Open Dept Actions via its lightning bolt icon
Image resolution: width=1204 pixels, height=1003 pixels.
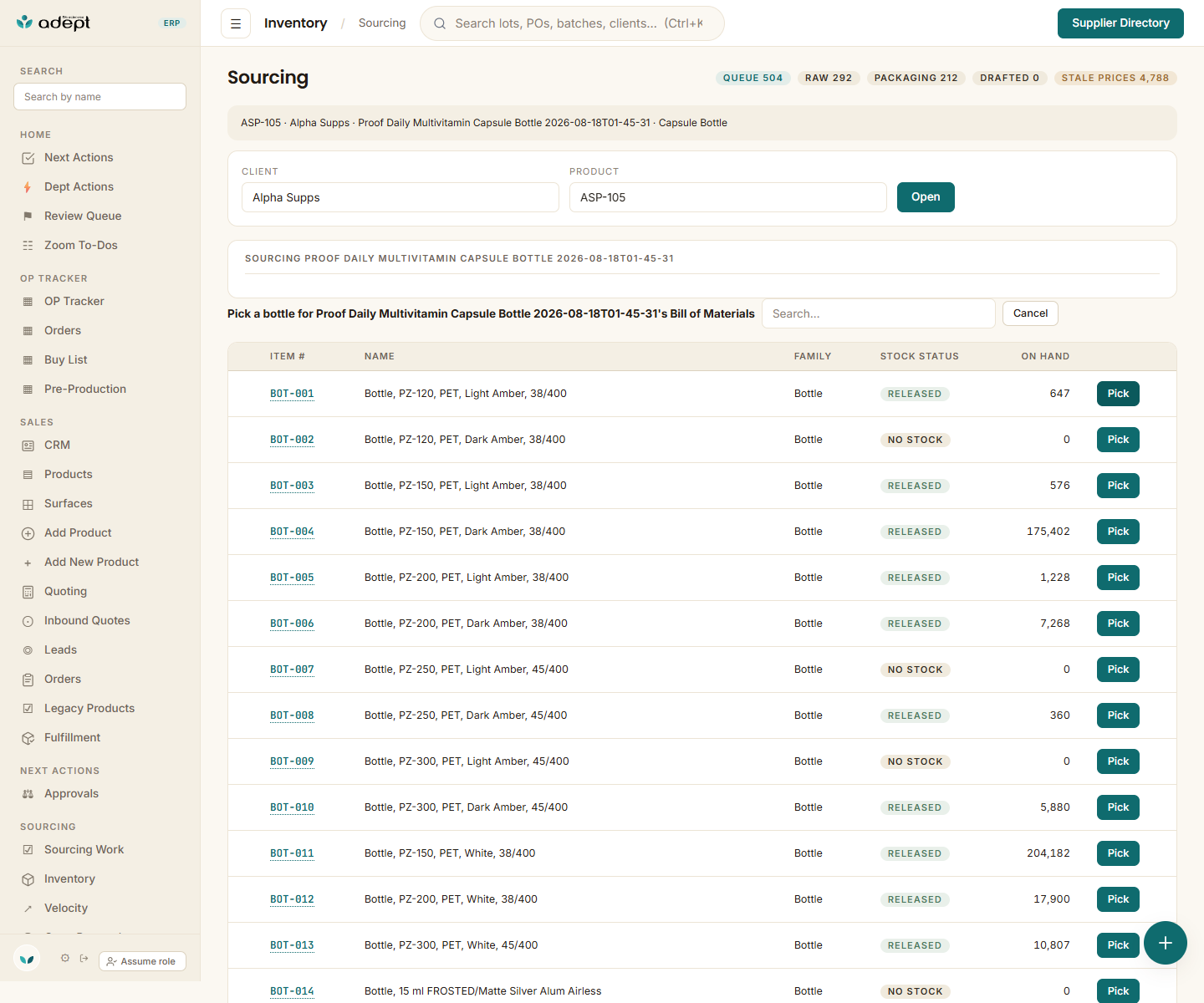(28, 187)
